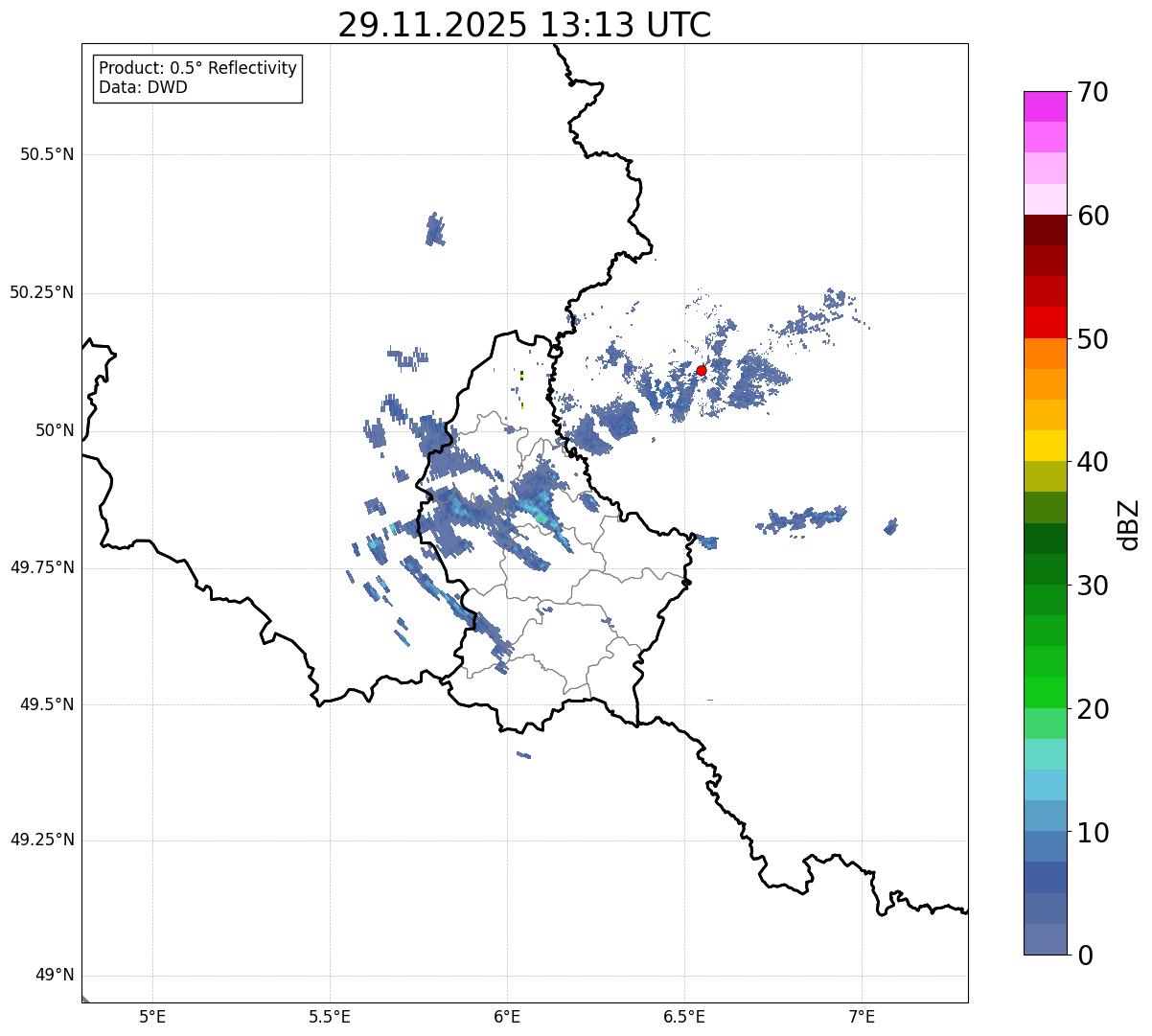
Task: Click the colorbar tick label 10
Action: coord(1093,833)
